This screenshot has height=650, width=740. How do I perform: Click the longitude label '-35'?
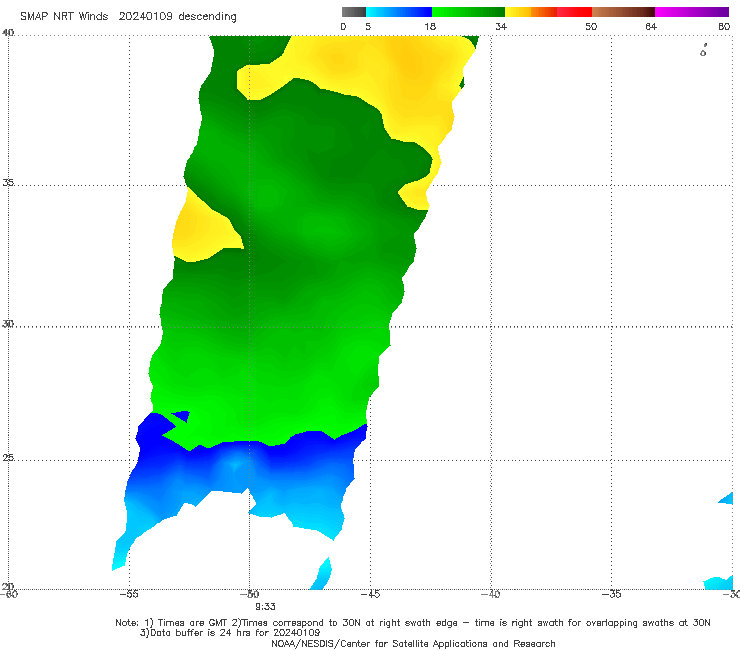click(612, 594)
